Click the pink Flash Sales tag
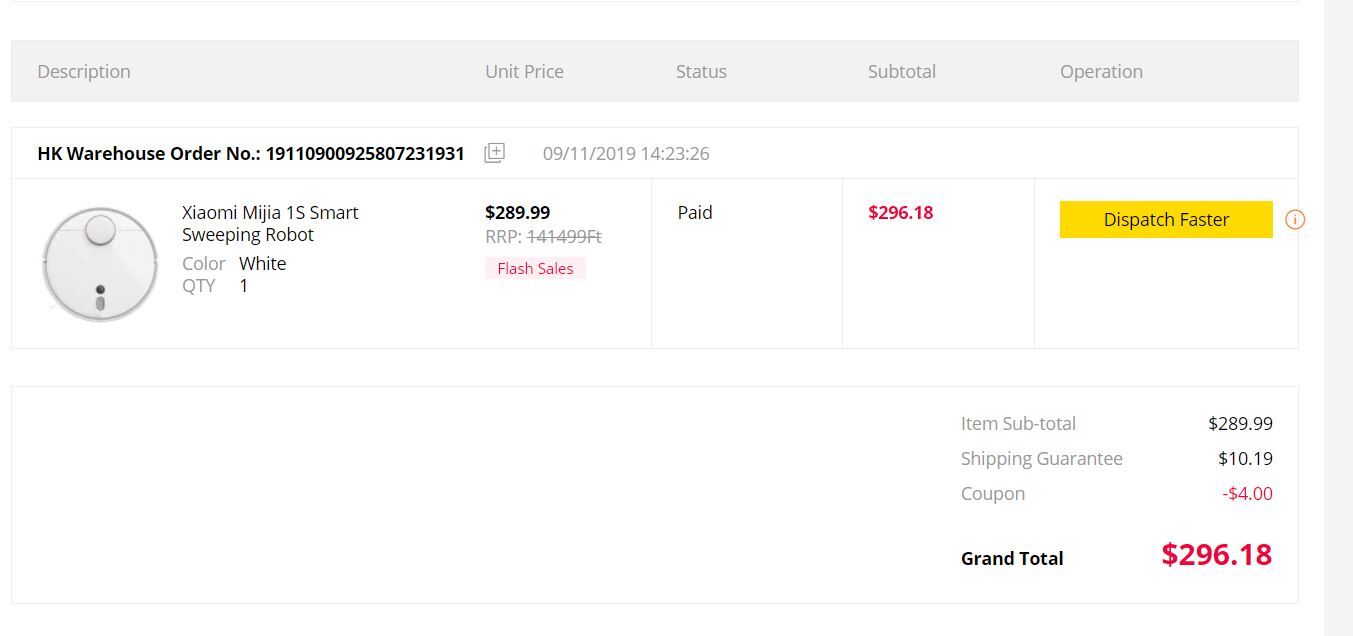Screen dimensions: 1353x636 coord(535,268)
